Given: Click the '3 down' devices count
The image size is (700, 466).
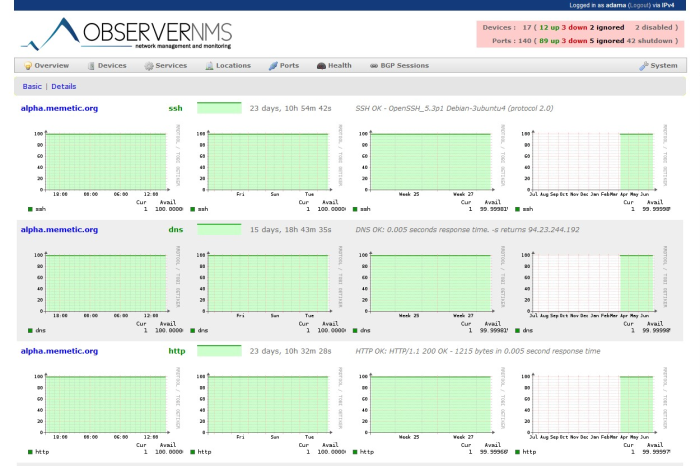Looking at the screenshot, I should 574,28.
